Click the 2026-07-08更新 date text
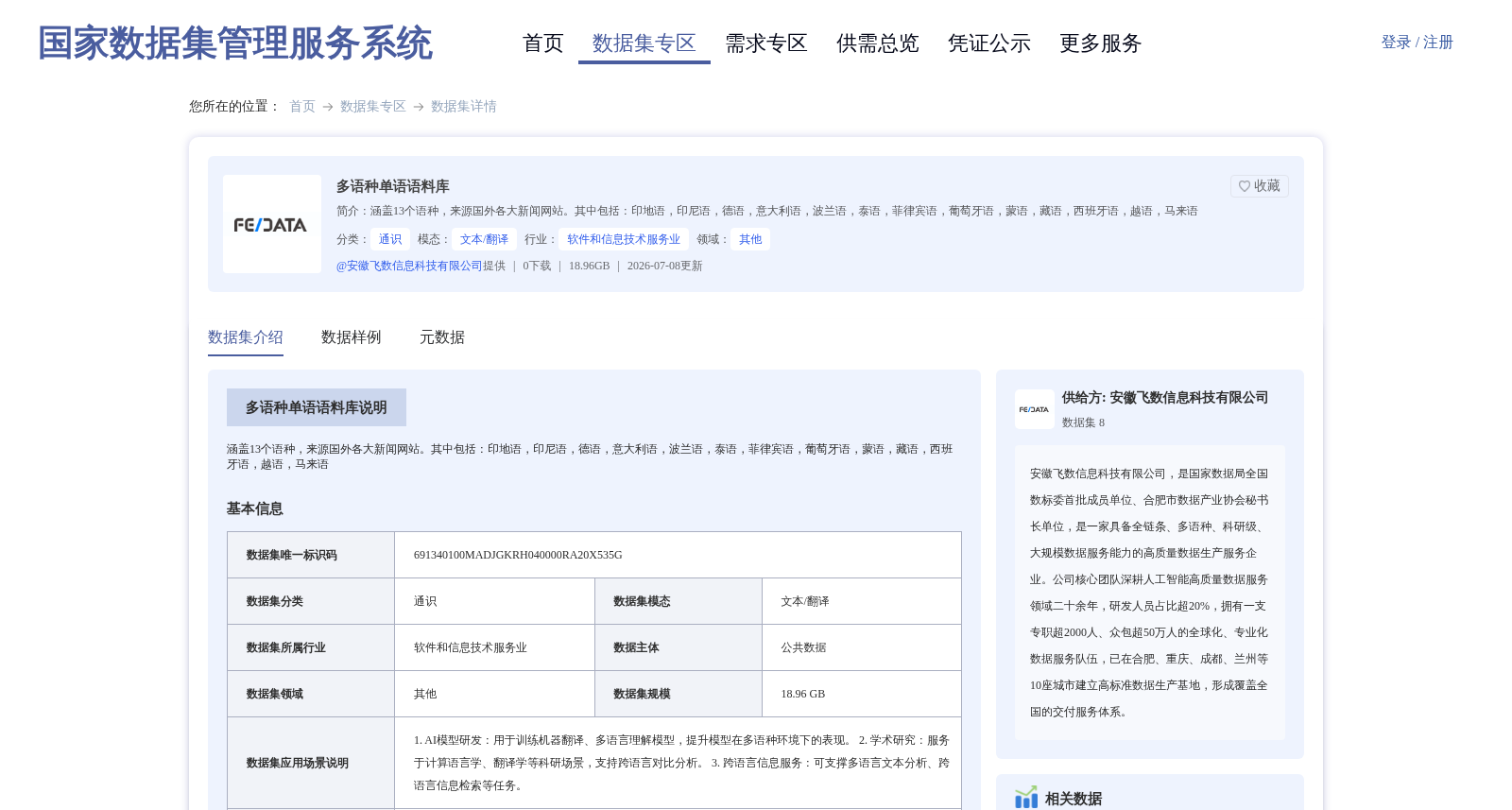Image resolution: width=1512 pixels, height=810 pixels. point(665,266)
